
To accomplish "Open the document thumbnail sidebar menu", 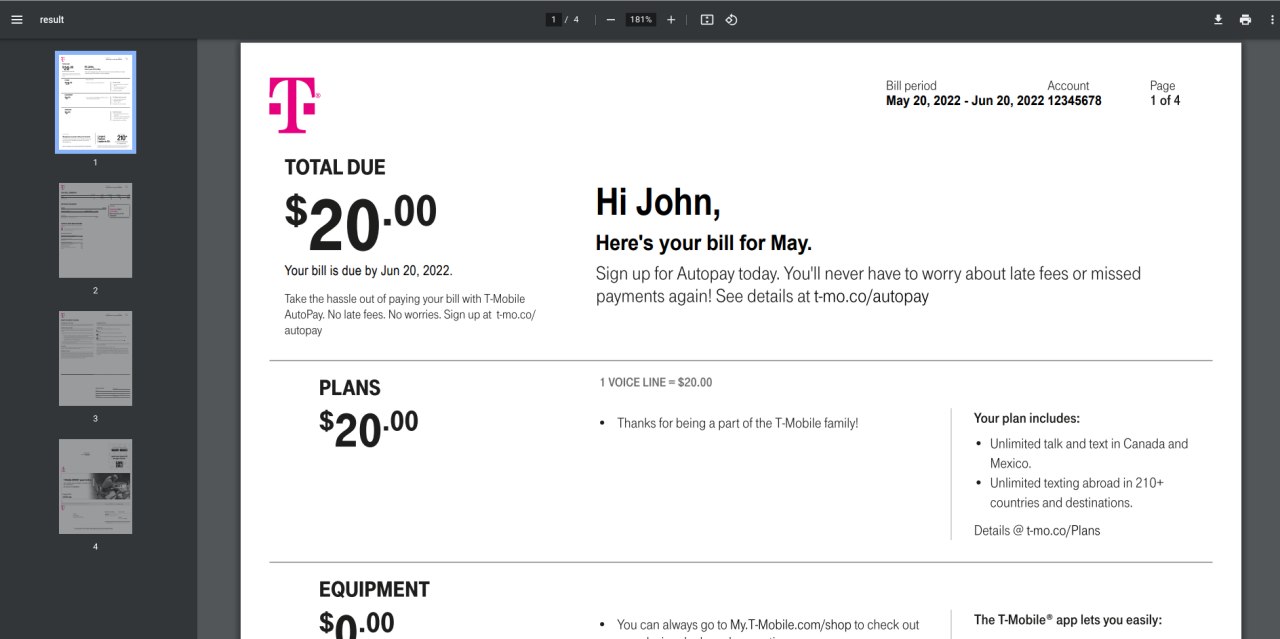I will [16, 19].
